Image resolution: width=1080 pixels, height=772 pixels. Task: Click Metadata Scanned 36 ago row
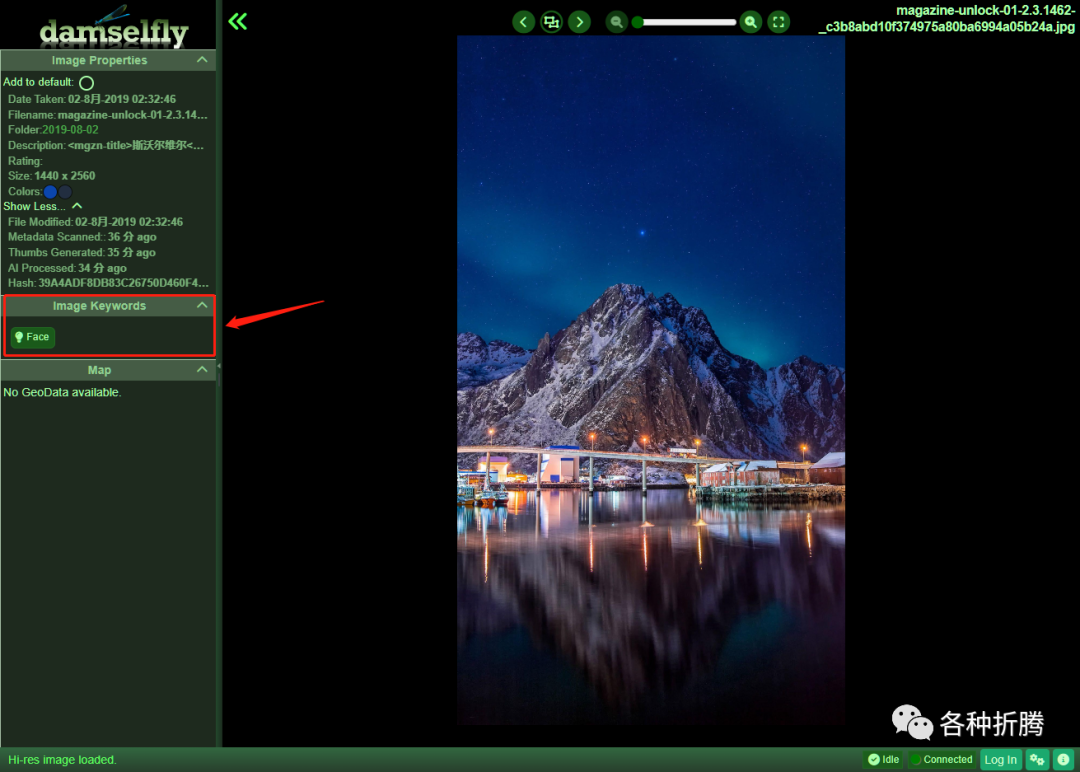click(x=82, y=237)
